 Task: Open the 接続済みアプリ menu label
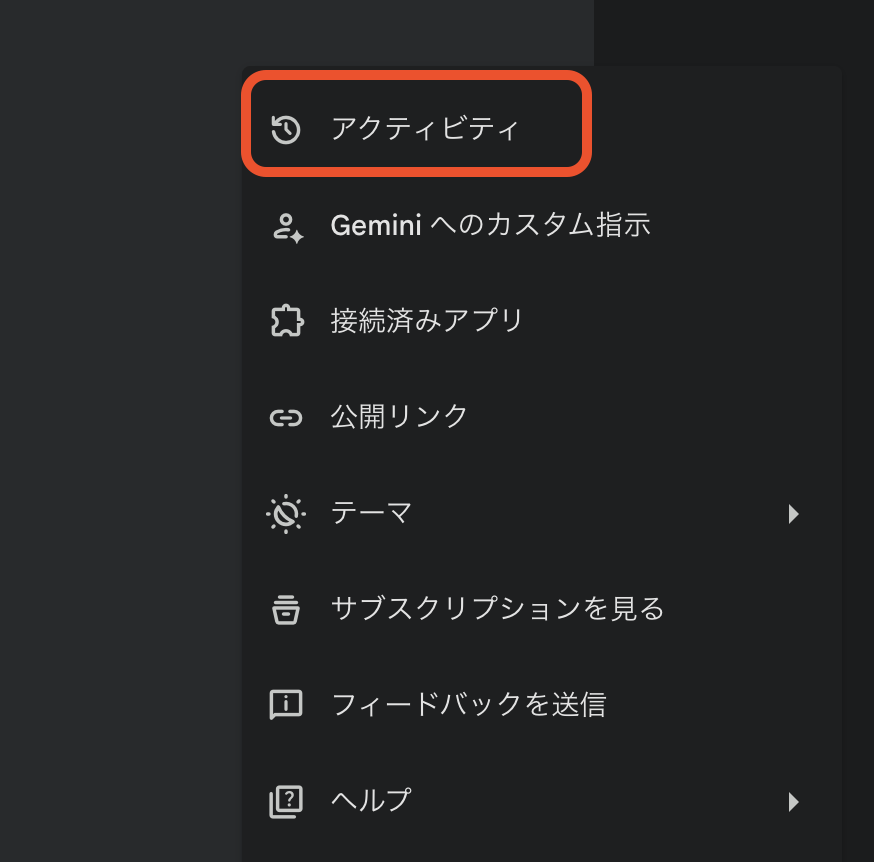427,321
